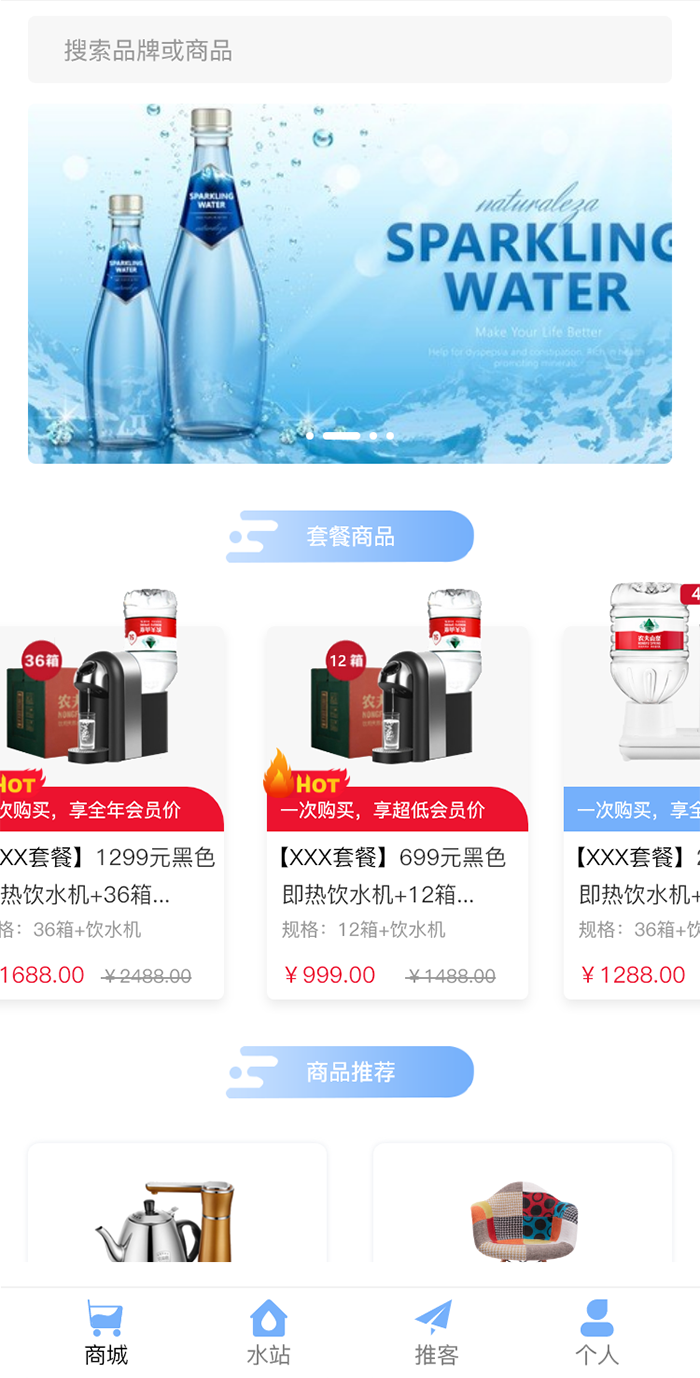Select the last carousel indicator dot
The width and height of the screenshot is (700, 1378).
pos(390,436)
